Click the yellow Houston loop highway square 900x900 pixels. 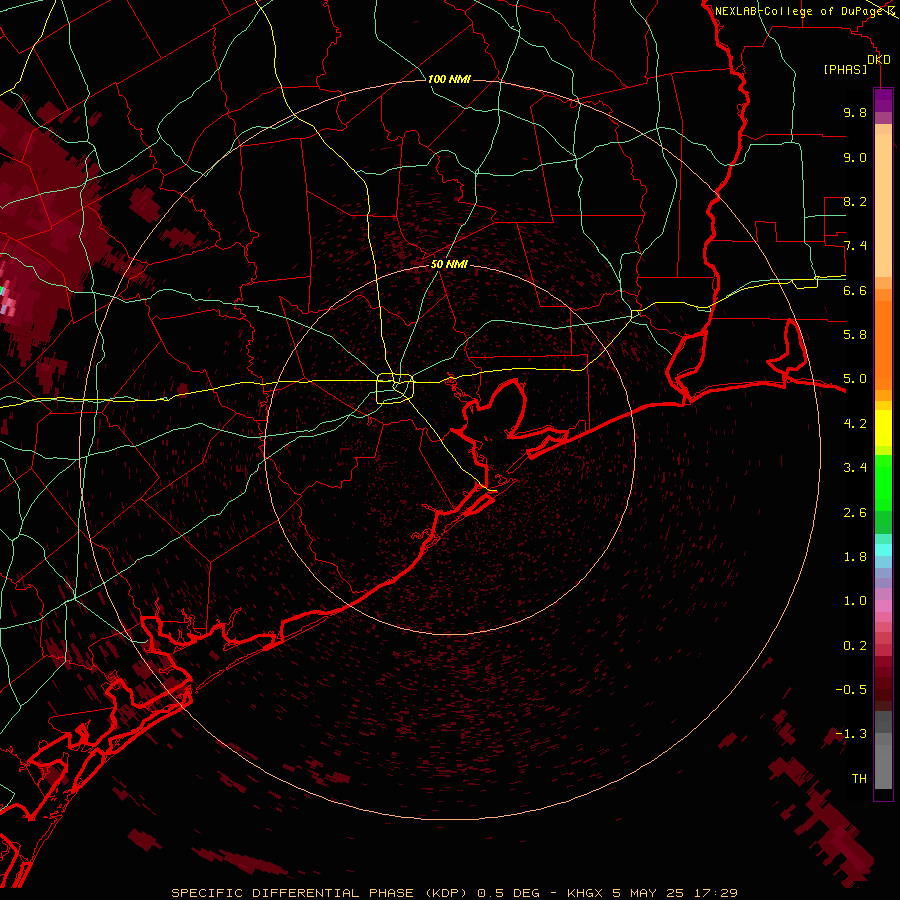(395, 389)
